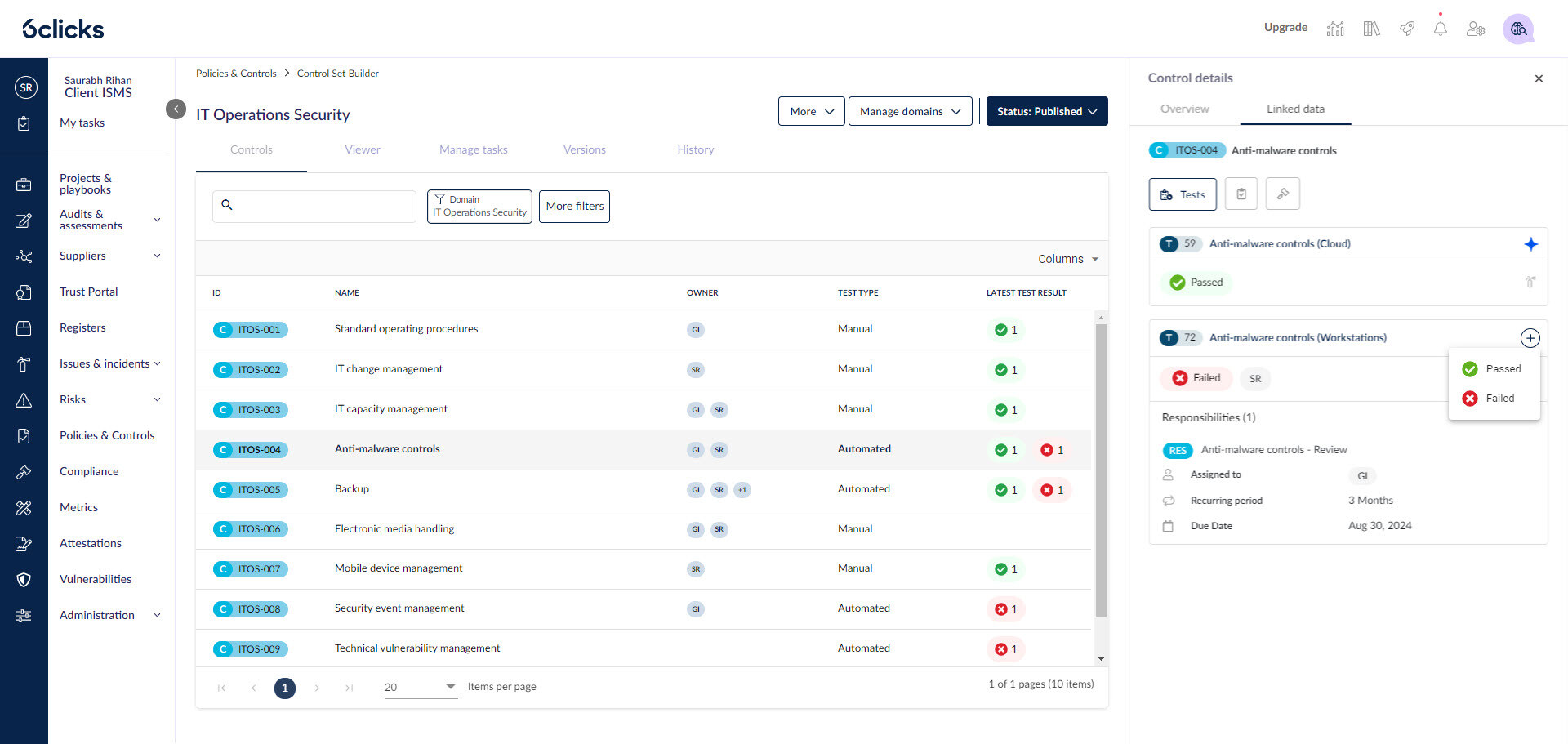This screenshot has width=1568, height=744.
Task: Expand the Manage domains dropdown
Action: pos(910,111)
